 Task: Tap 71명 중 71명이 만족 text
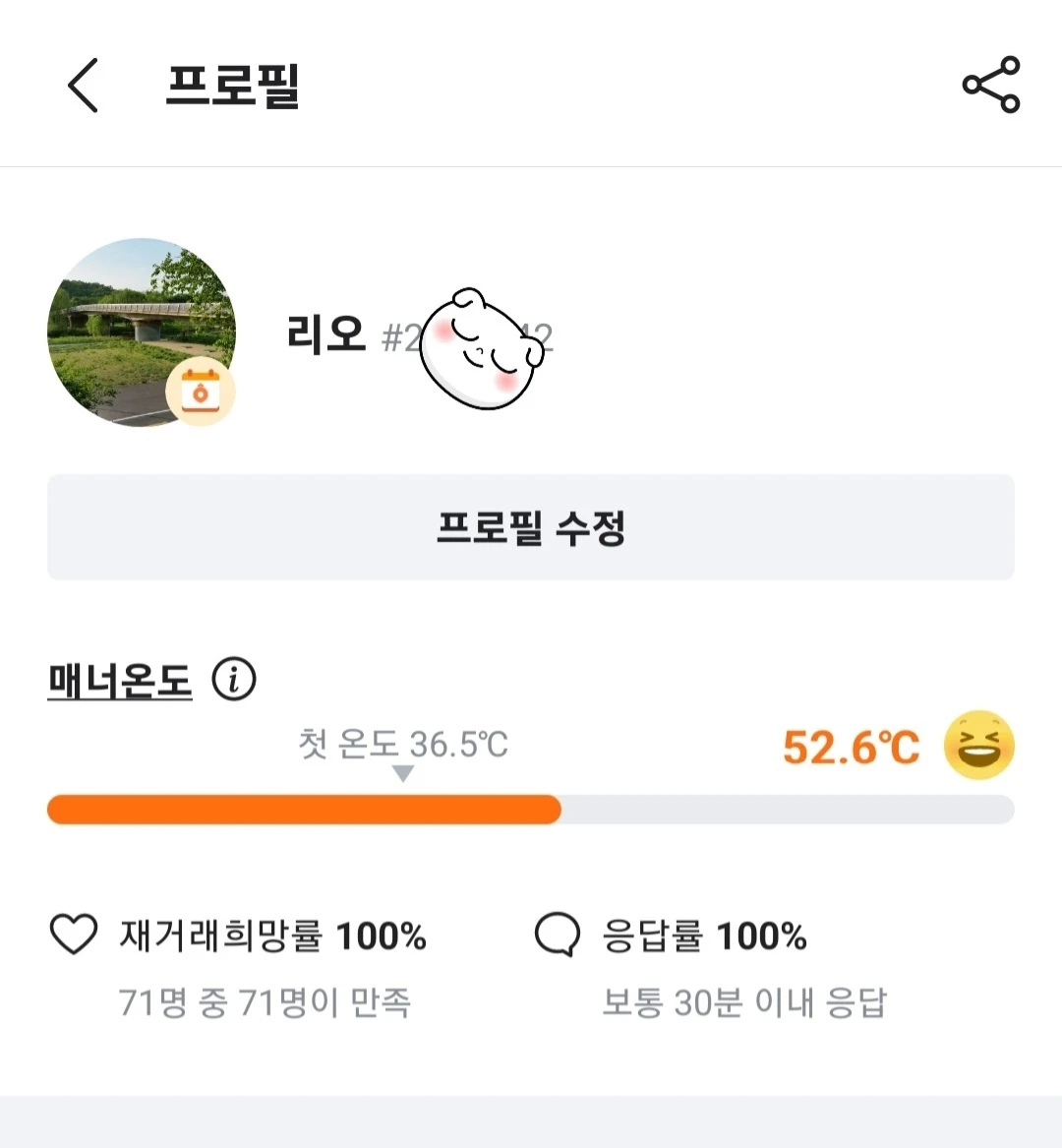tap(265, 1002)
